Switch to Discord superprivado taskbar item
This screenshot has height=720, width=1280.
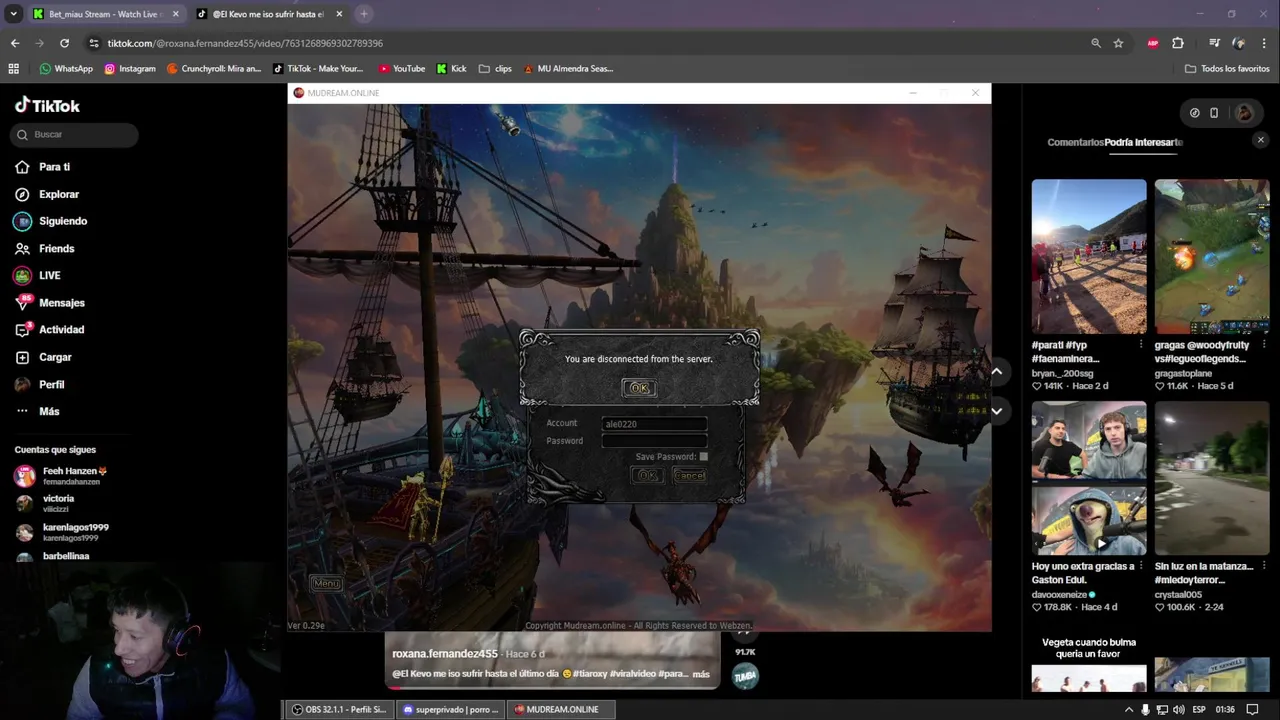coord(450,709)
